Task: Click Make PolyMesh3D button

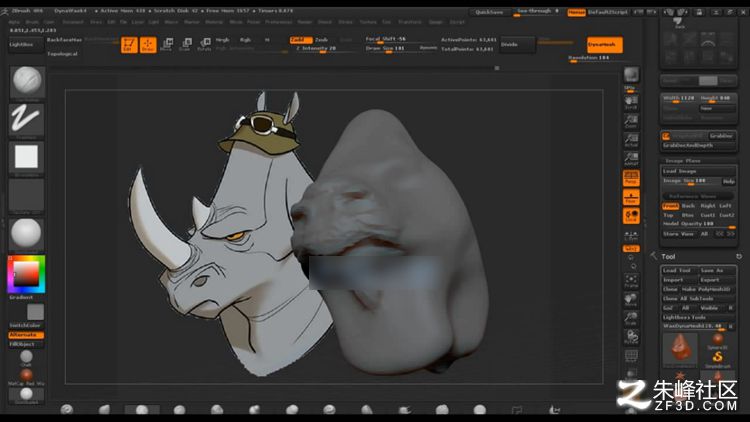Action: coord(708,289)
